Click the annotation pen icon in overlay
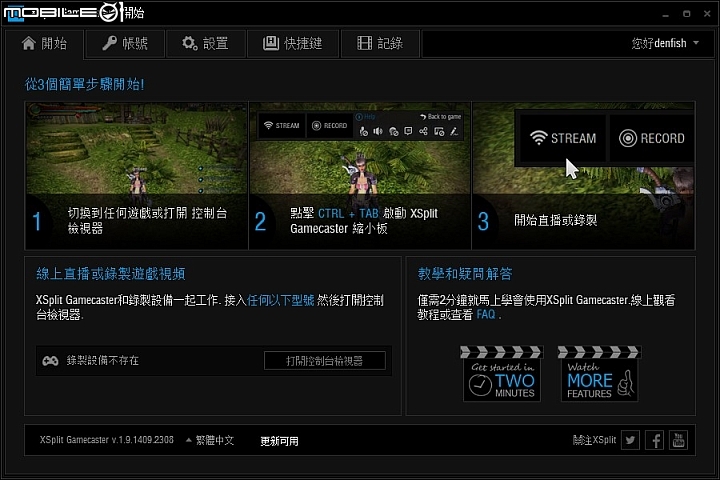Image resolution: width=720 pixels, height=480 pixels. pos(454,131)
